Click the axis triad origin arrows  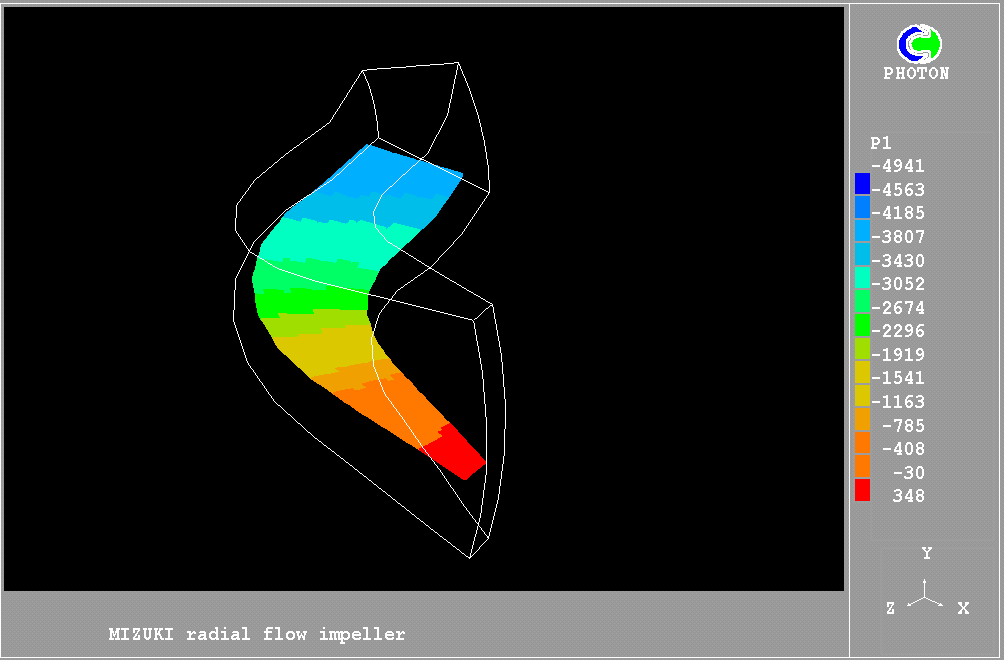click(926, 598)
